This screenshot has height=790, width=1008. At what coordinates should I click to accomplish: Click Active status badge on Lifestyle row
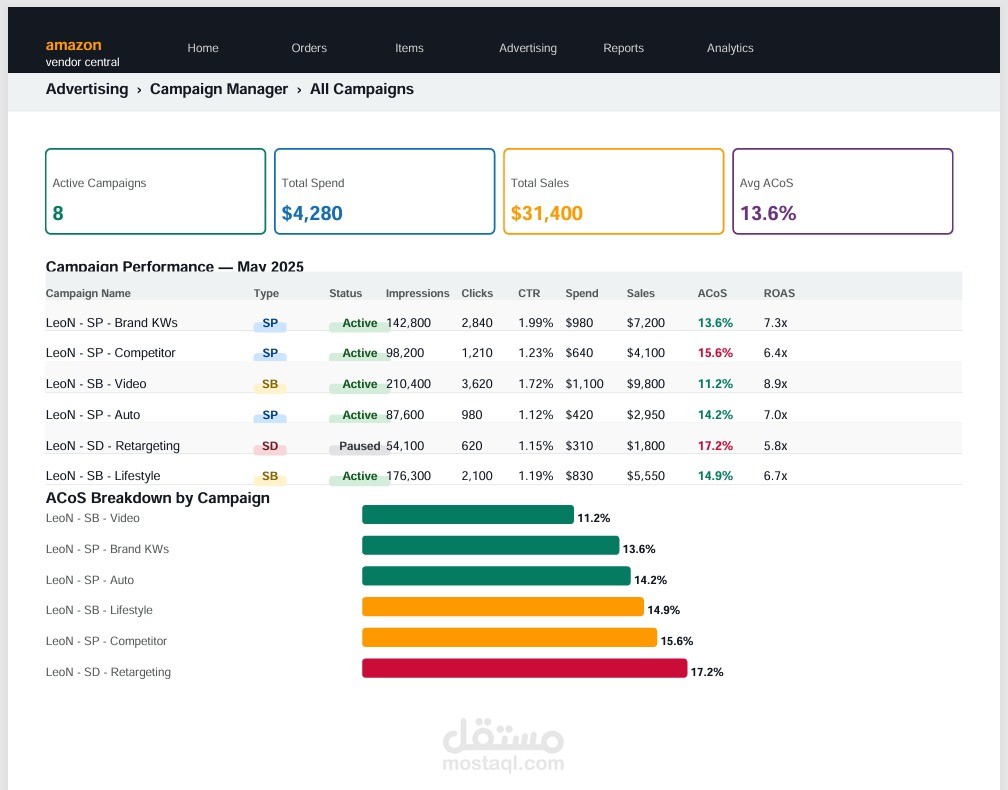[x=359, y=476]
